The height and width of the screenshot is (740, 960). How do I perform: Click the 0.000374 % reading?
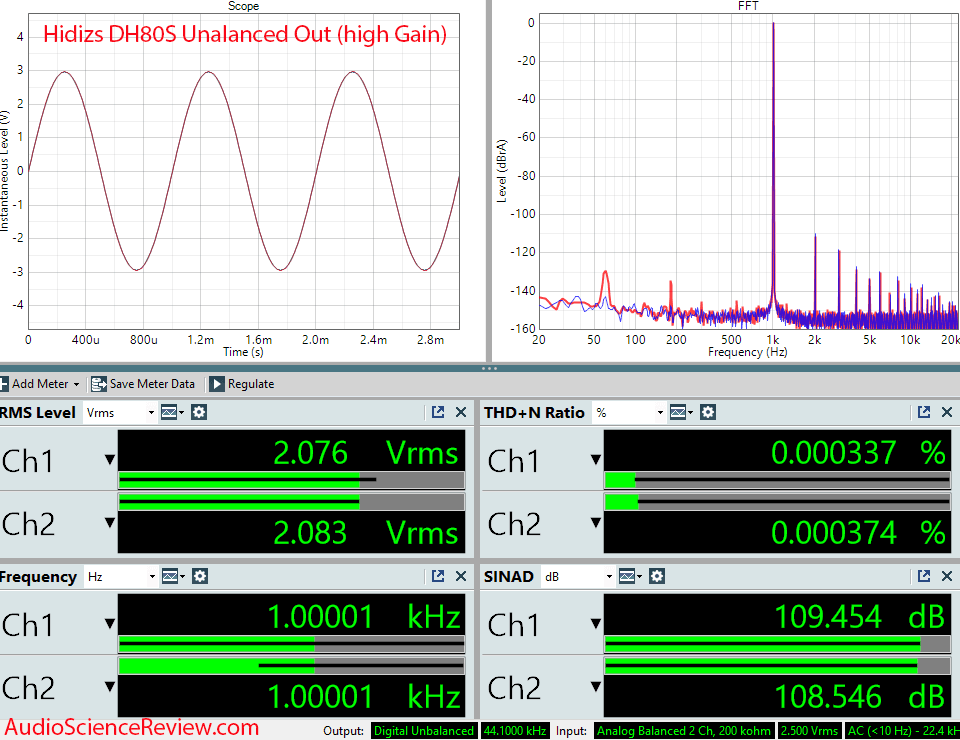pyautogui.click(x=858, y=533)
